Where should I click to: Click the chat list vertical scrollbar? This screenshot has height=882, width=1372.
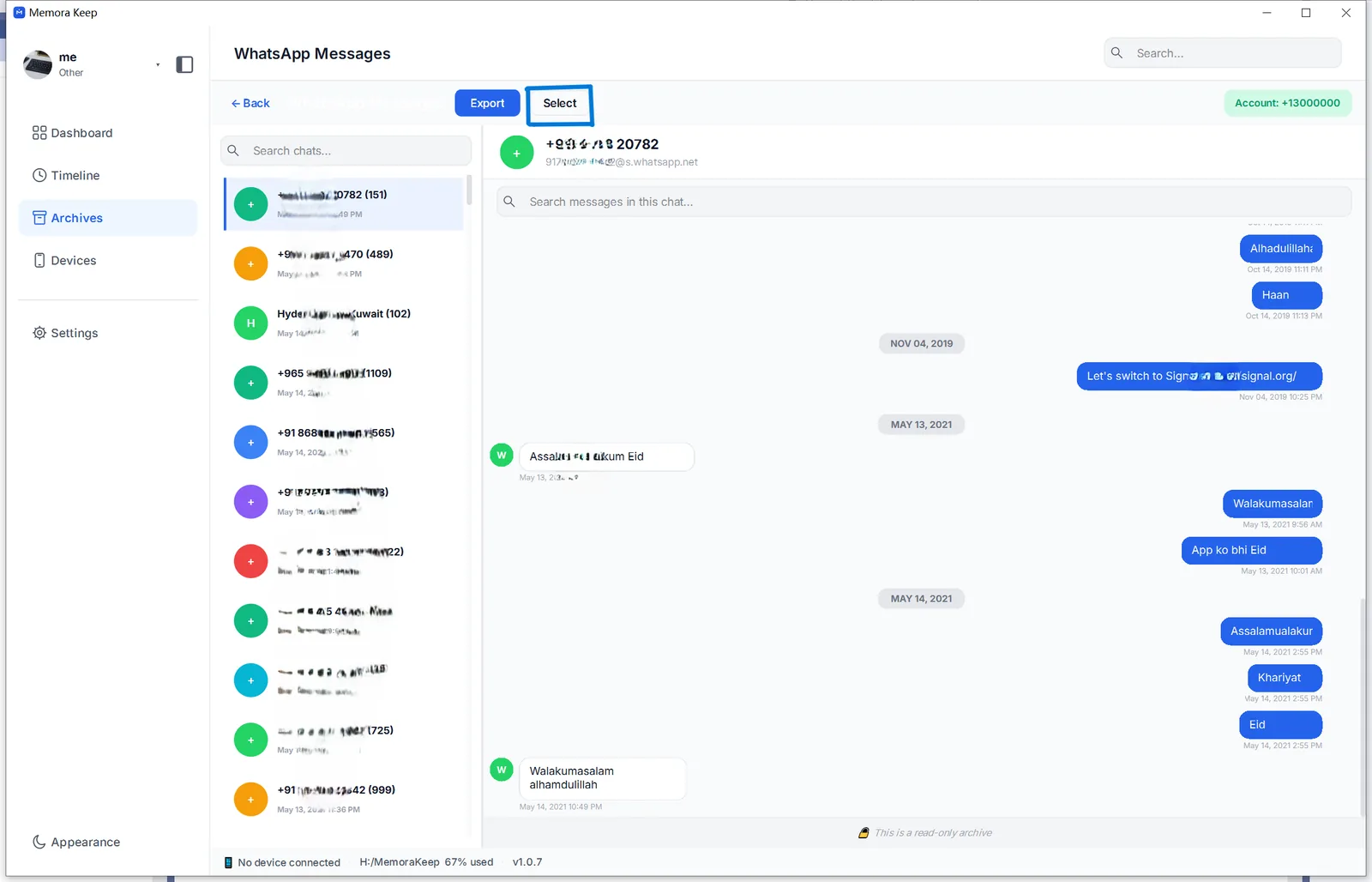(x=469, y=190)
